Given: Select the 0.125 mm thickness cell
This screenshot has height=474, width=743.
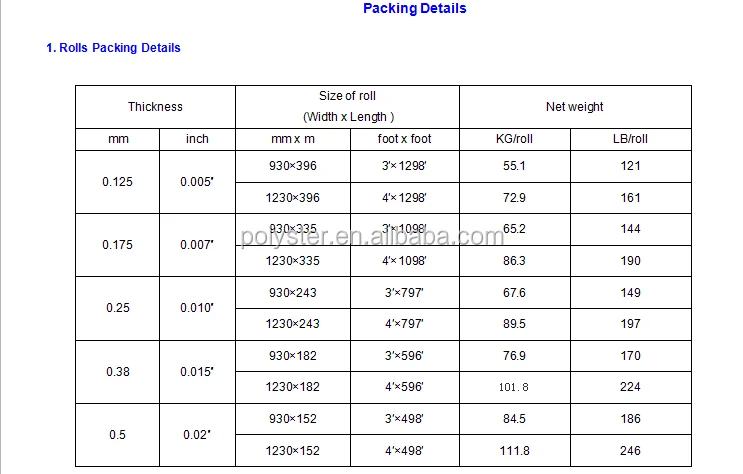Looking at the screenshot, I should [x=117, y=182].
